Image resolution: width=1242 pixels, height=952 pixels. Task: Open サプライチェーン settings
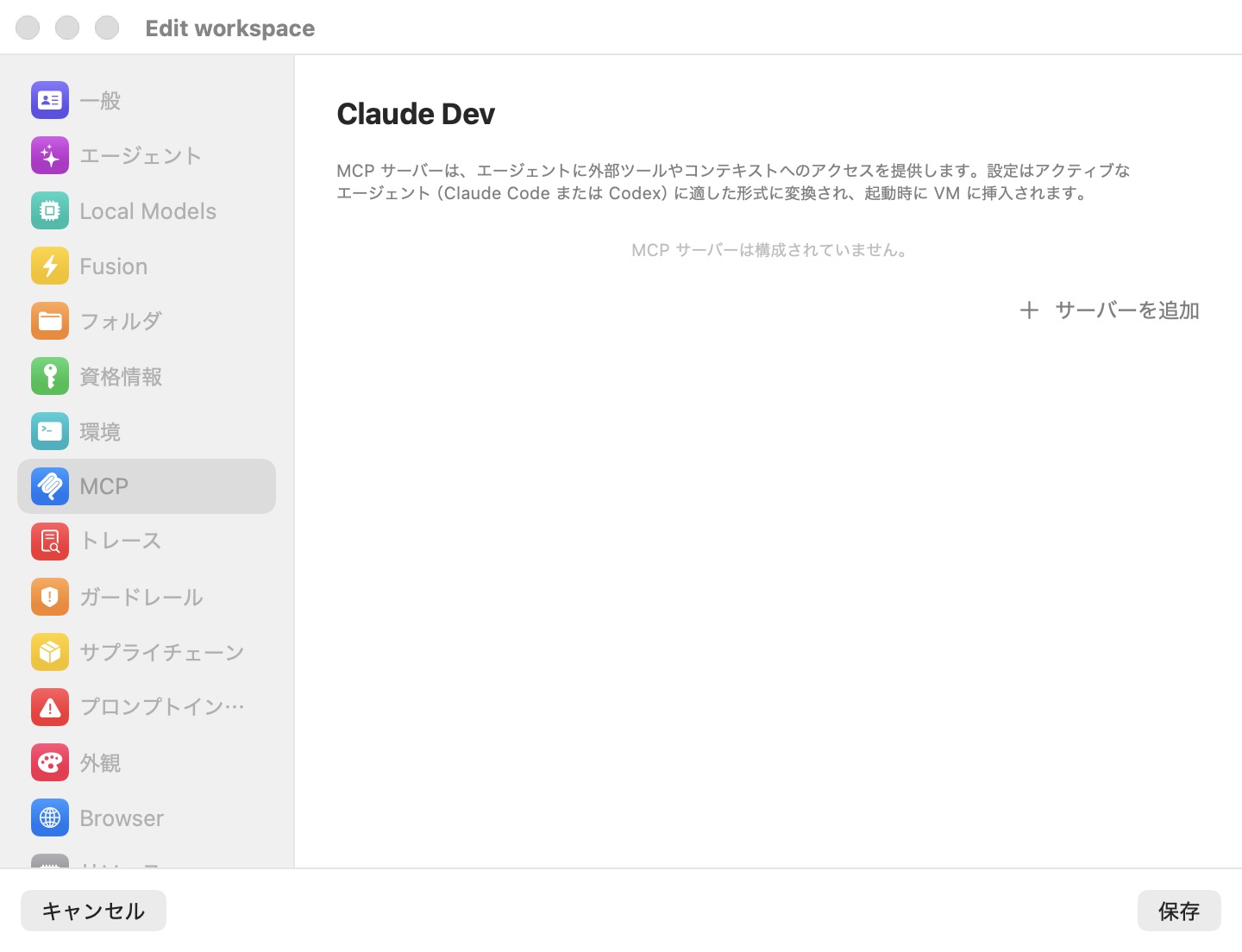coord(147,652)
